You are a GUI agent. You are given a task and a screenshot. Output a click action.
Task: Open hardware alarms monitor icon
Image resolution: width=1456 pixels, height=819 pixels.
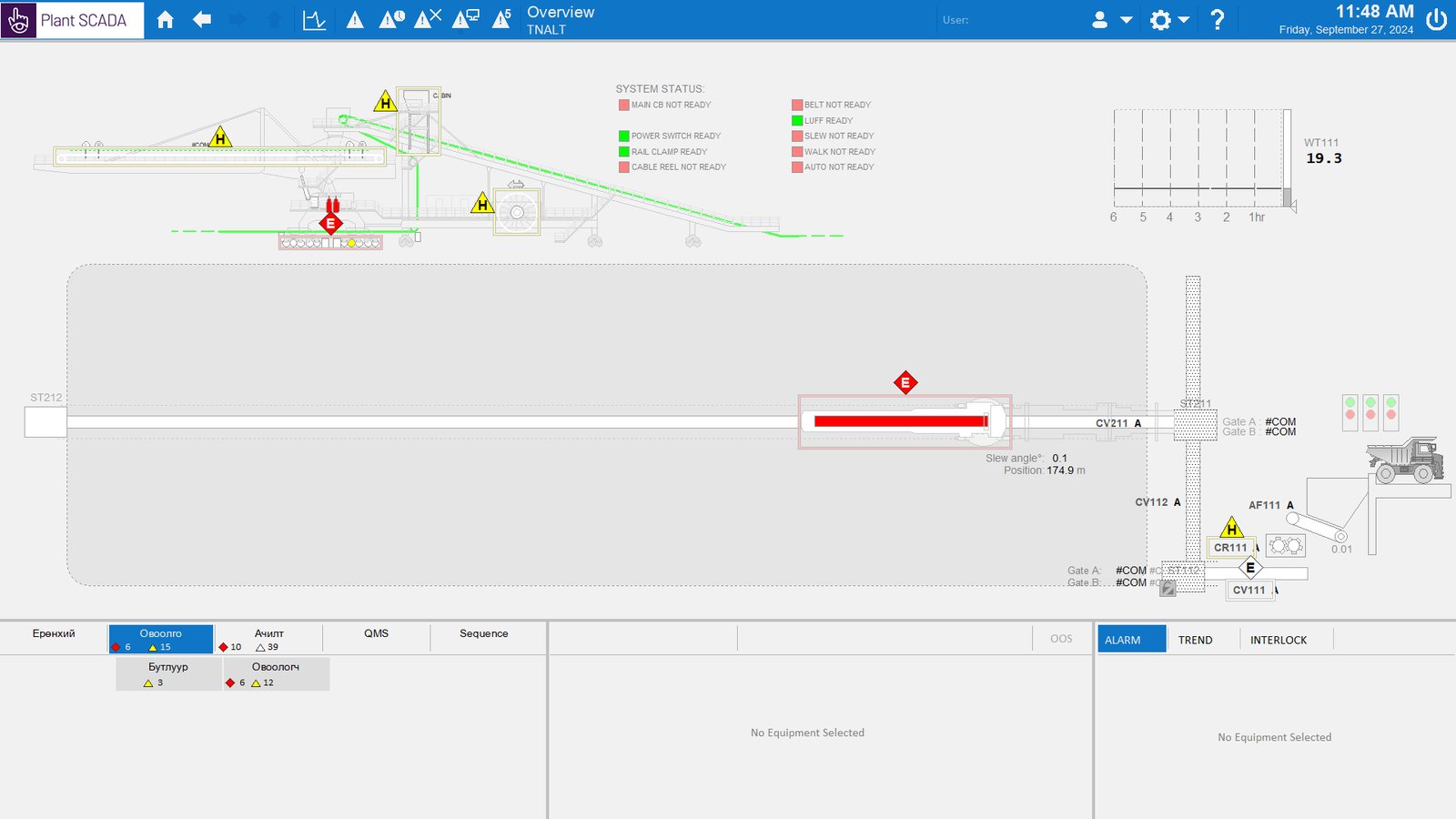[x=466, y=19]
